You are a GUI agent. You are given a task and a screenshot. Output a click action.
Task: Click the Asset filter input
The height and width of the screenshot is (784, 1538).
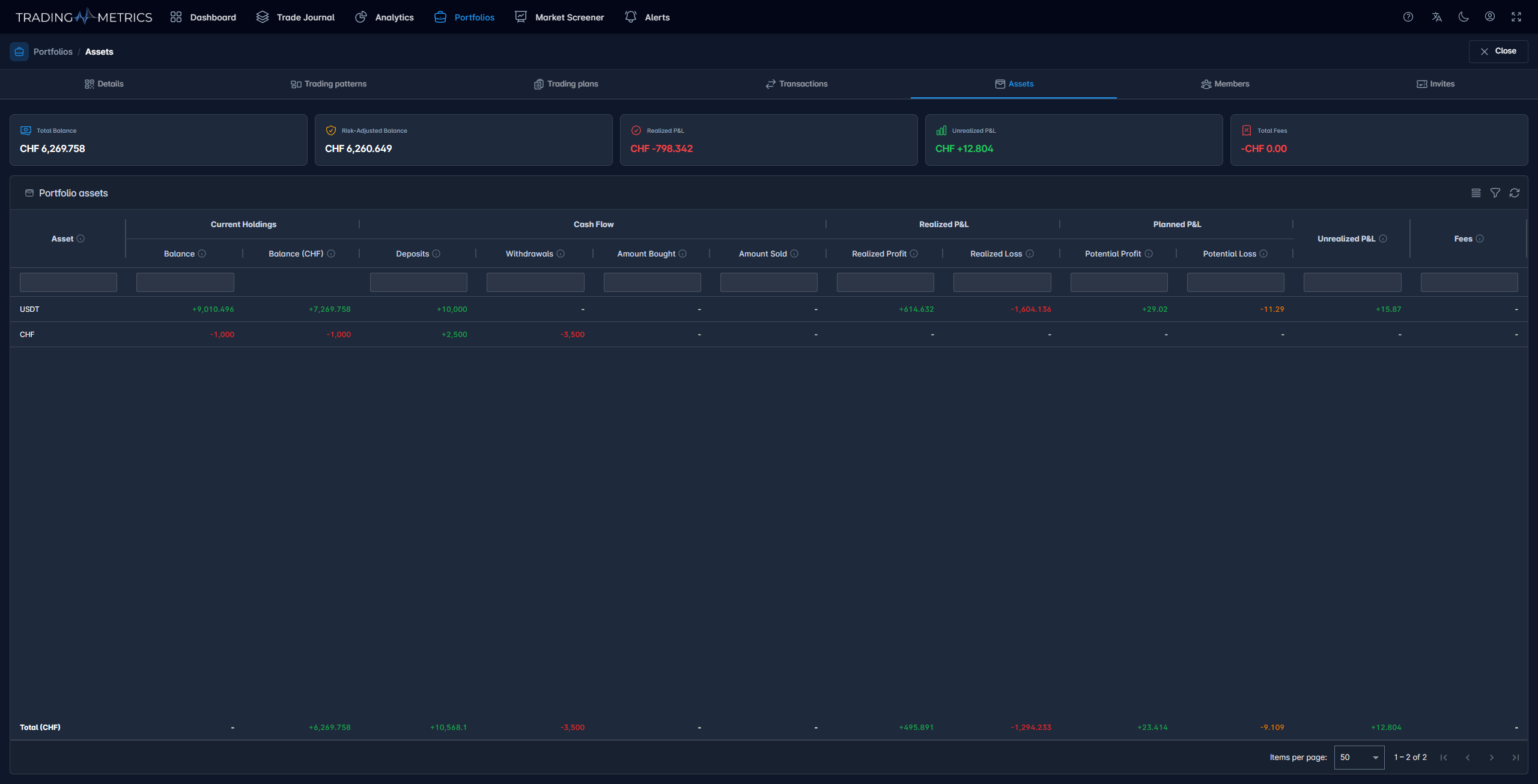pyautogui.click(x=68, y=282)
